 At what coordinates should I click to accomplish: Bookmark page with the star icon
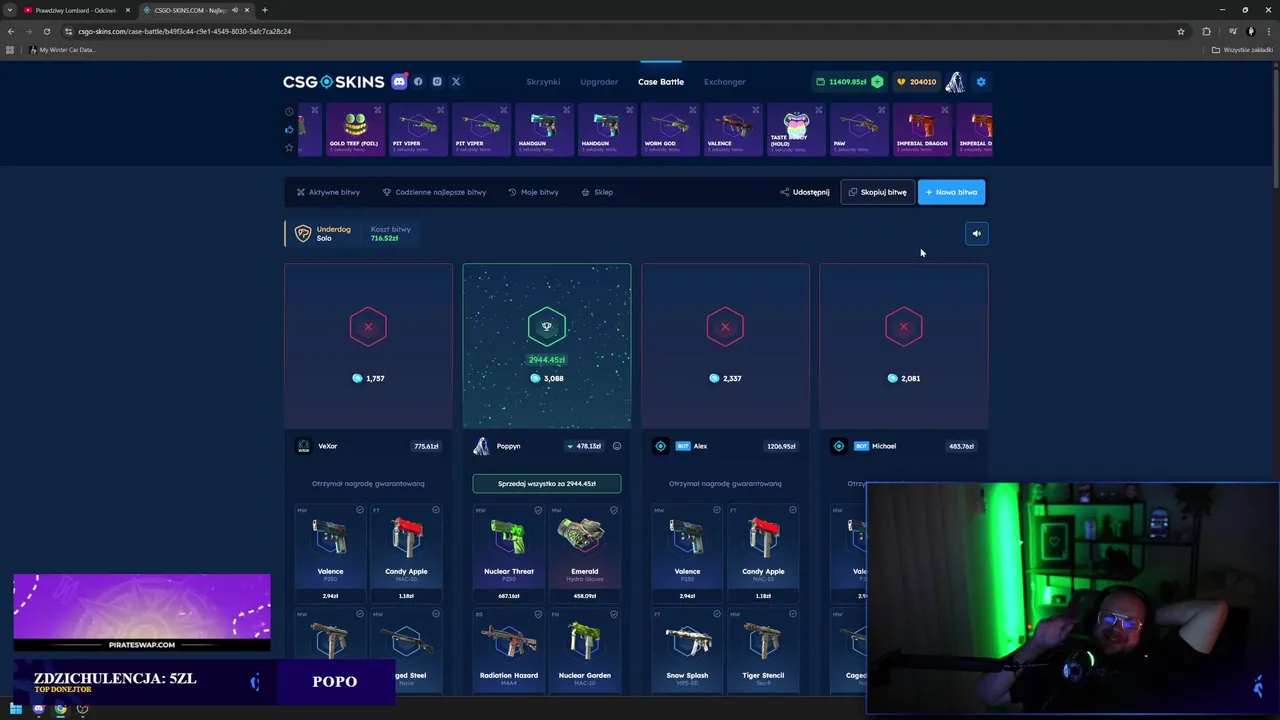point(1181,31)
